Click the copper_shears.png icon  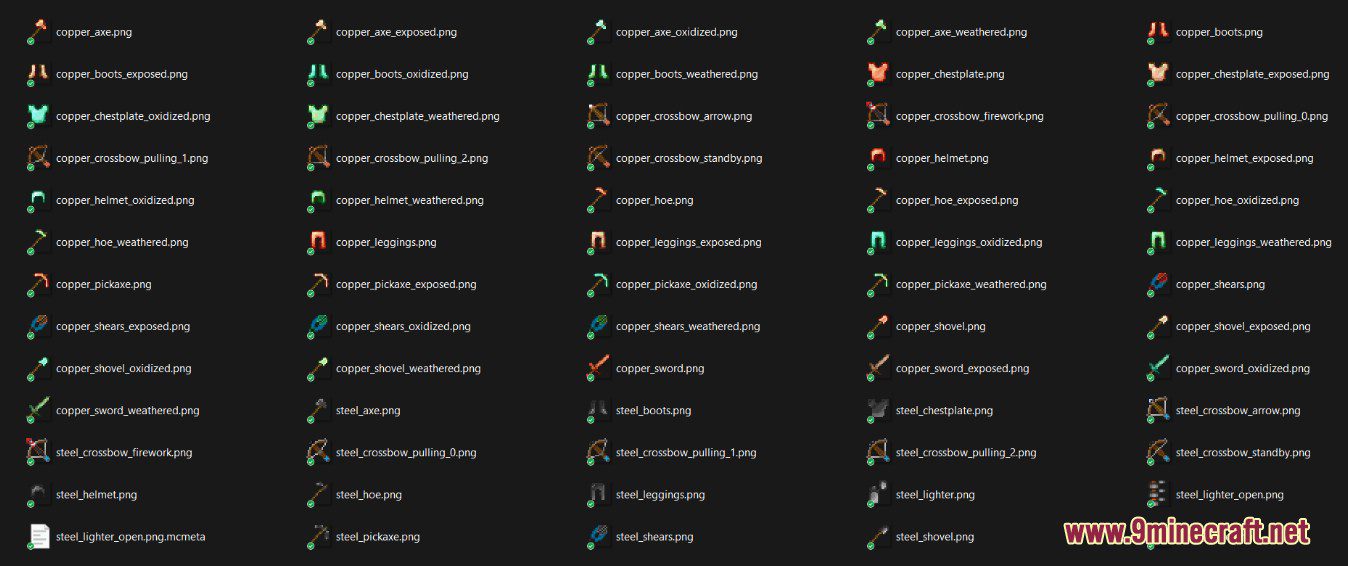(x=1158, y=284)
